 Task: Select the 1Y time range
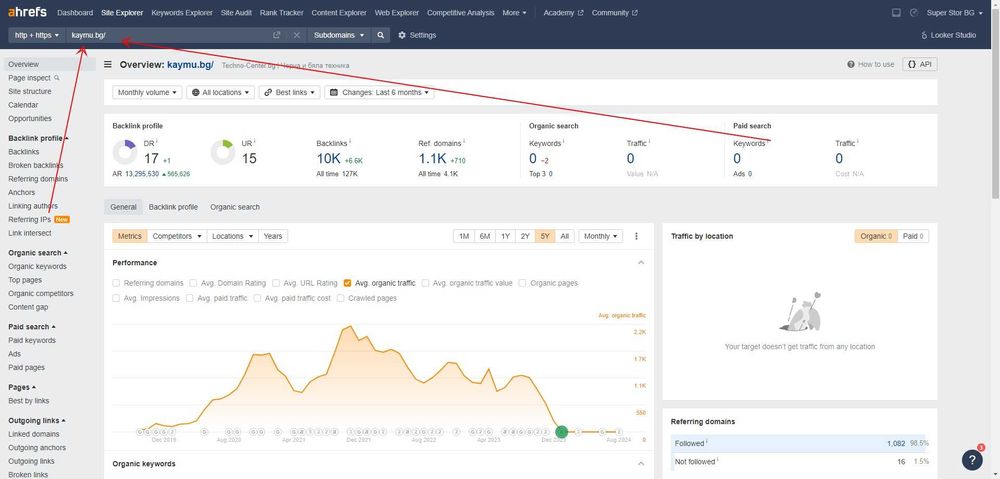pyautogui.click(x=505, y=236)
